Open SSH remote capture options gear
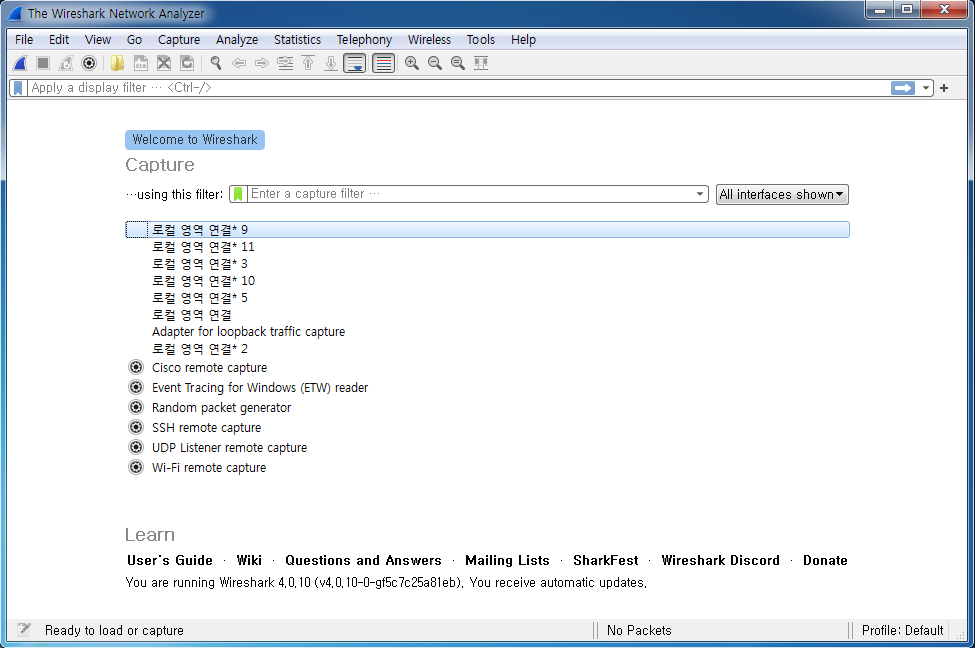The width and height of the screenshot is (975, 648). (136, 427)
